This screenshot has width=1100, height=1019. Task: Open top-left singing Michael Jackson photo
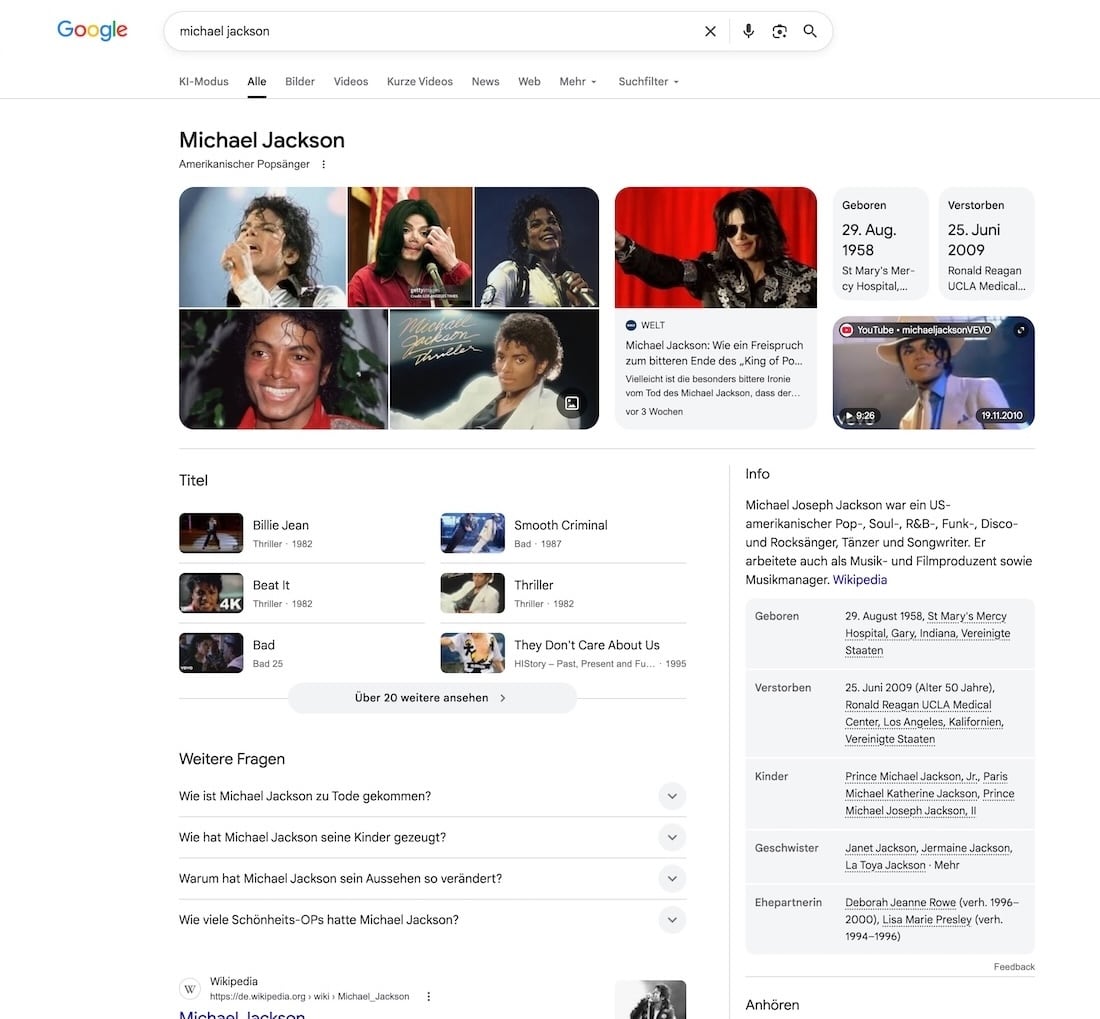pyautogui.click(x=262, y=247)
